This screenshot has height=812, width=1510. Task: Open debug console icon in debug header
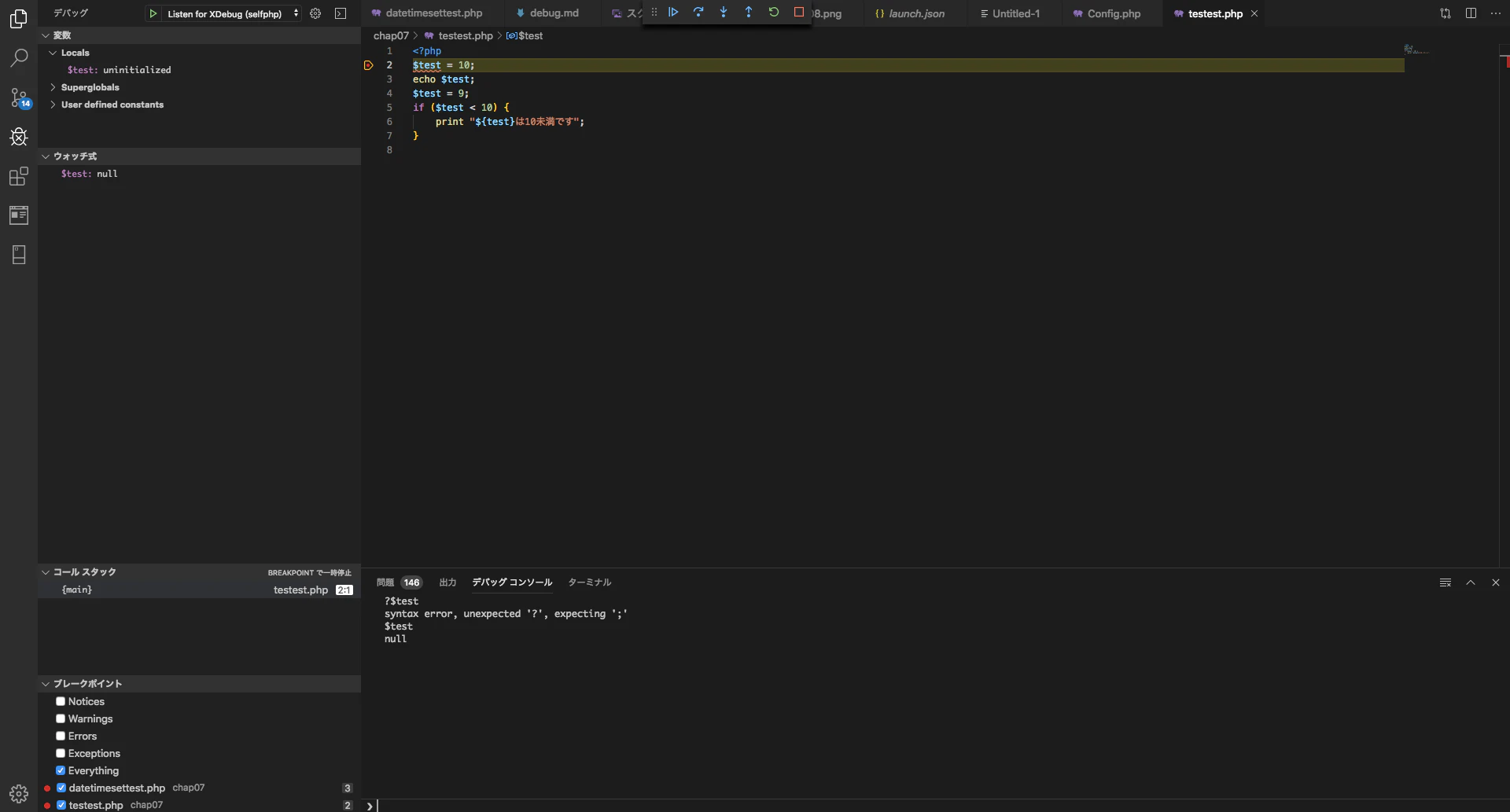click(x=341, y=13)
